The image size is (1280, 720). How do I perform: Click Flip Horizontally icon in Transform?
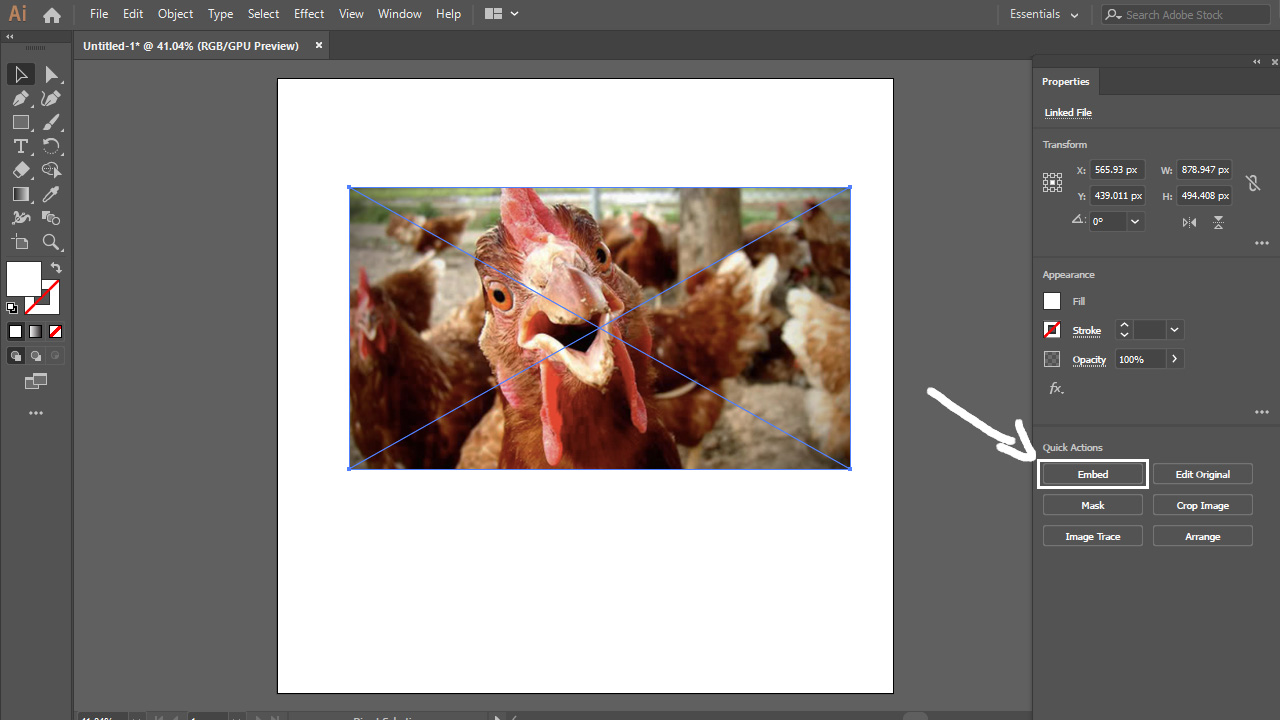point(1189,222)
